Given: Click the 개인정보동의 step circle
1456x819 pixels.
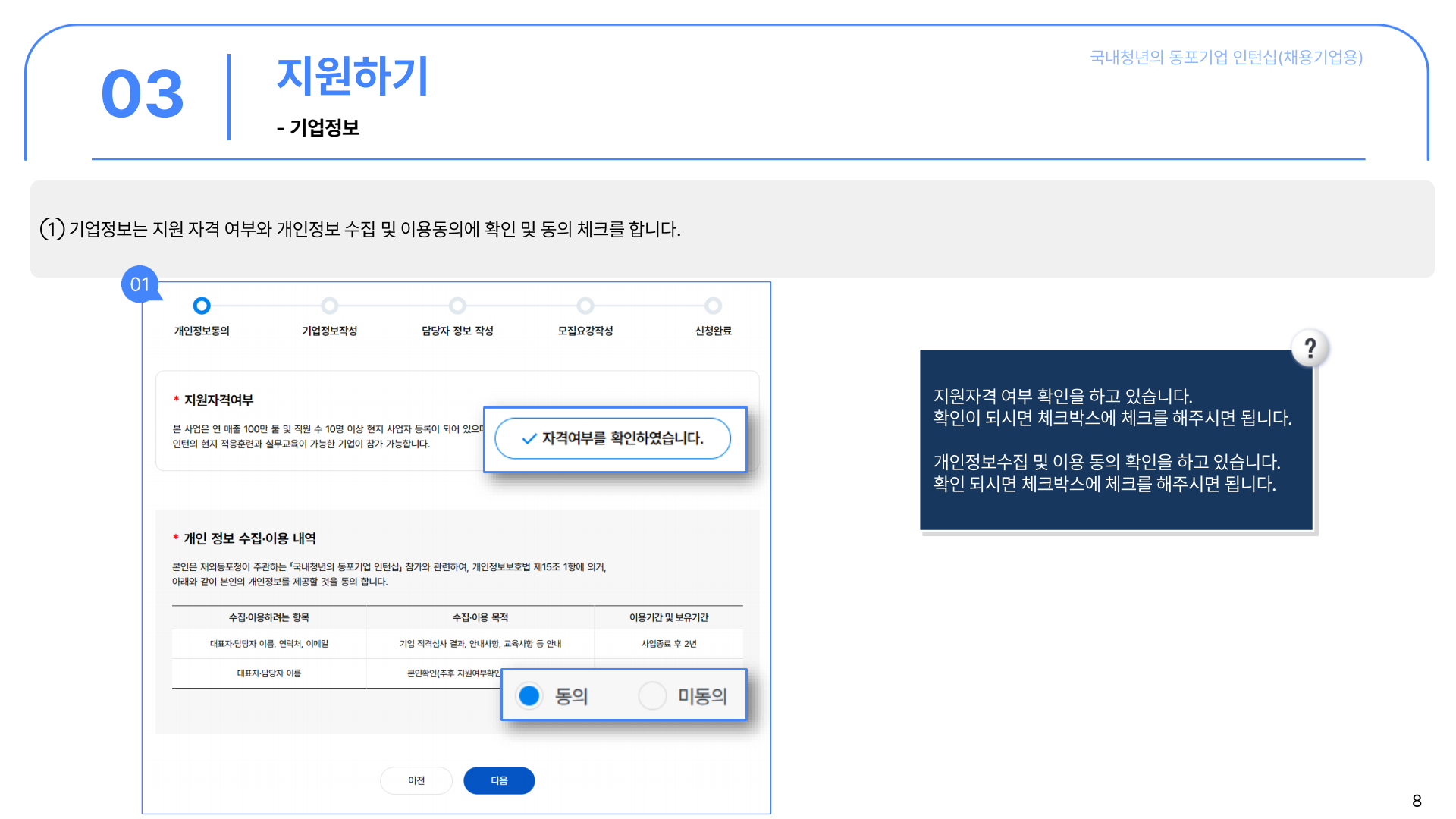Looking at the screenshot, I should [202, 306].
